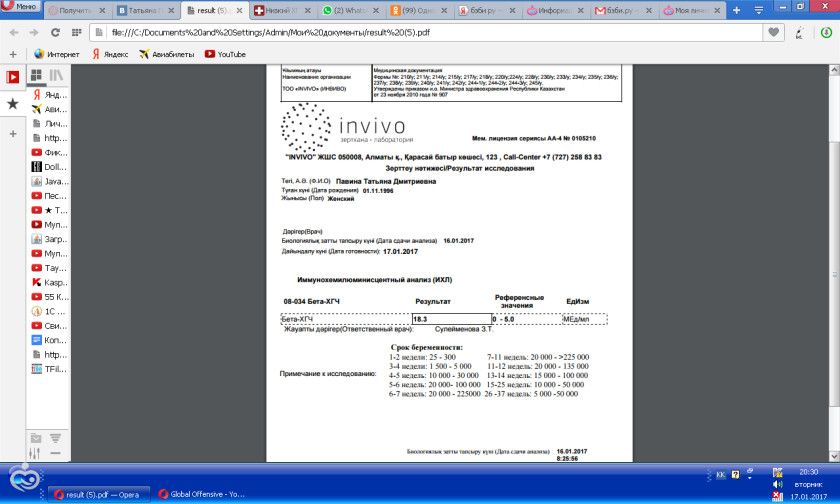The width and height of the screenshot is (840, 504).
Task: Click the volume speaker icon in system tray
Action: (x=778, y=485)
